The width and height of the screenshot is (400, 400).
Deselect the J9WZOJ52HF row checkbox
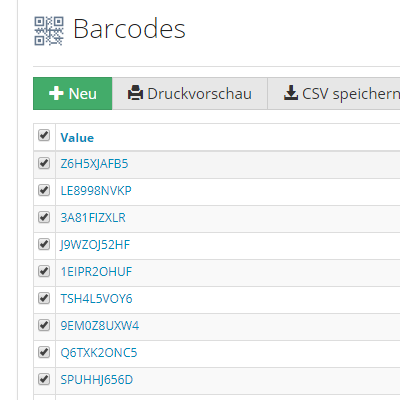(x=44, y=244)
